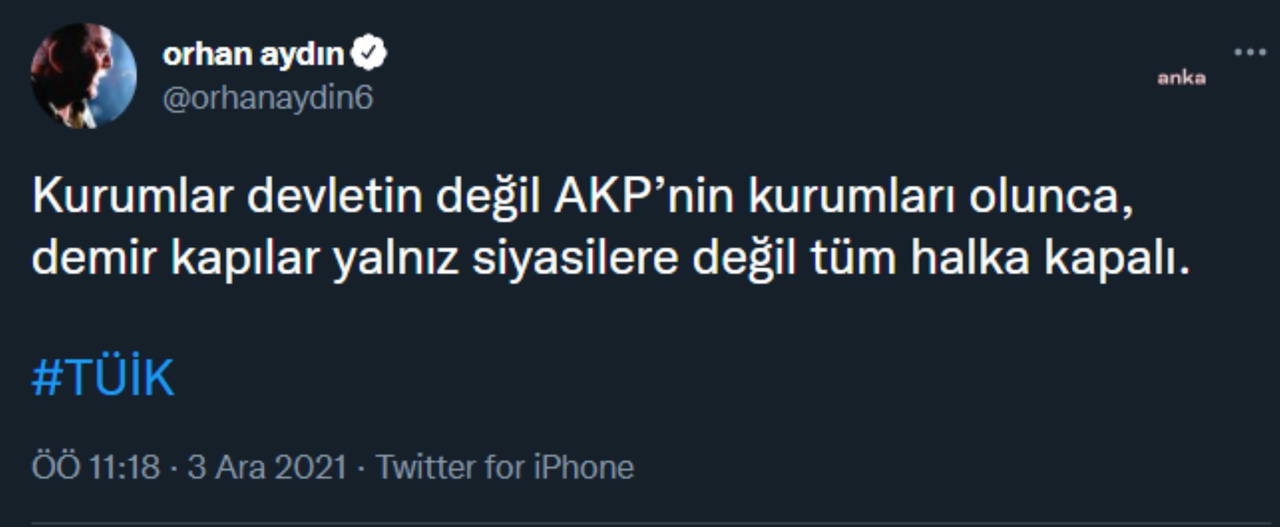The image size is (1280, 527).
Task: Click the verified badge next to orhan aydın
Action: 372,56
